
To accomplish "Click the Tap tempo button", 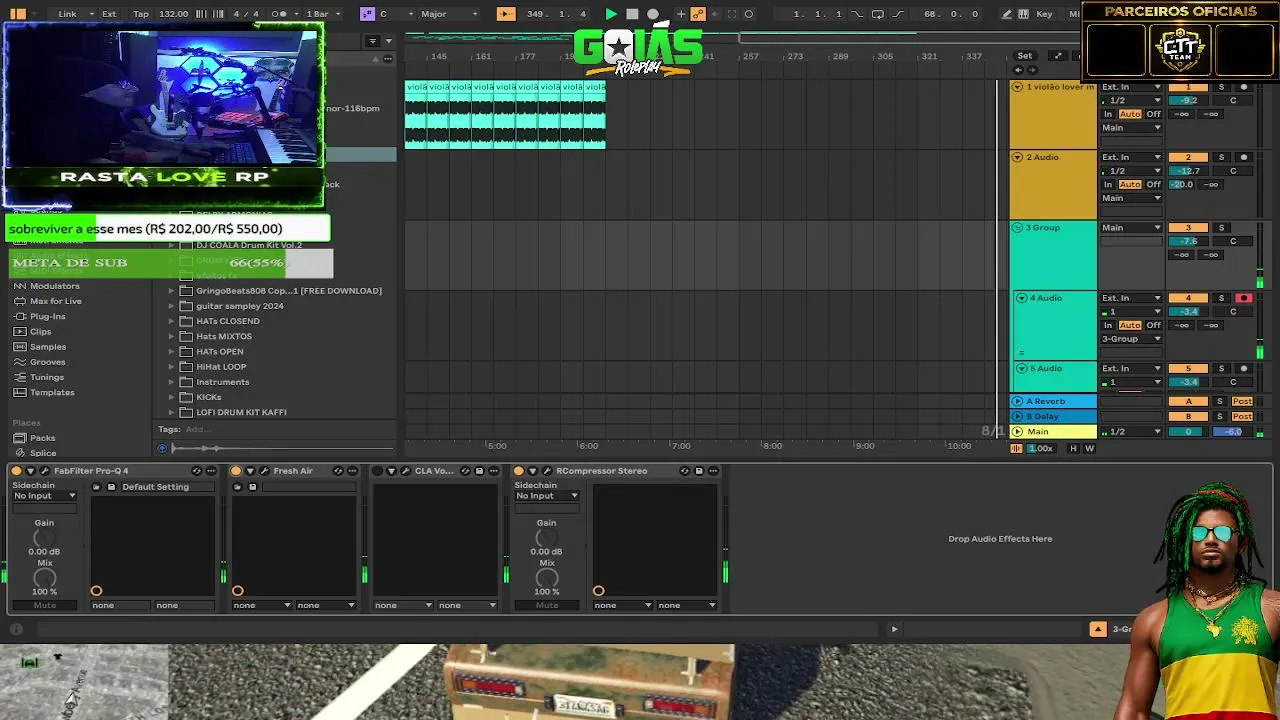I will point(141,14).
